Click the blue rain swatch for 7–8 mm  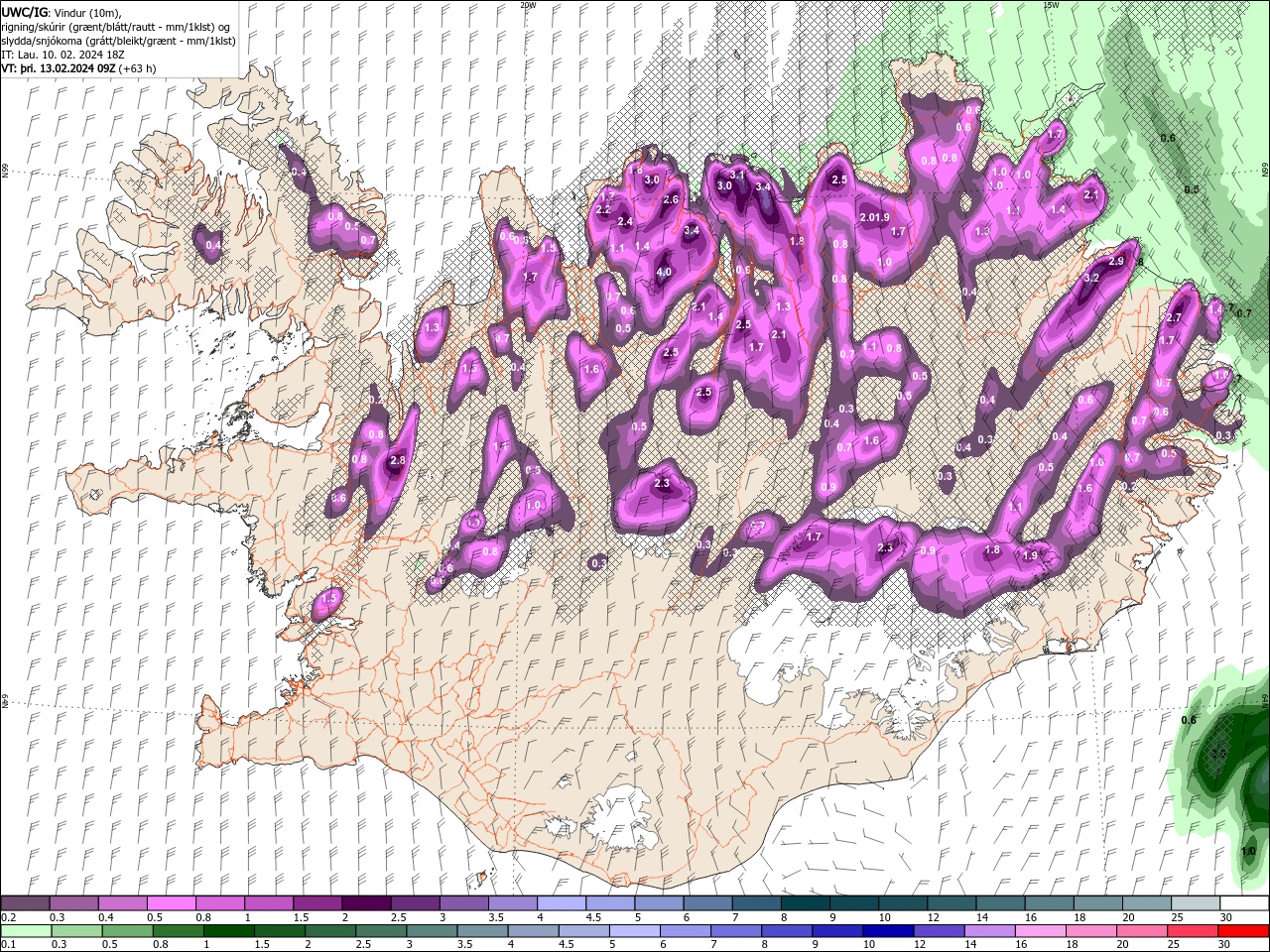click(x=736, y=931)
